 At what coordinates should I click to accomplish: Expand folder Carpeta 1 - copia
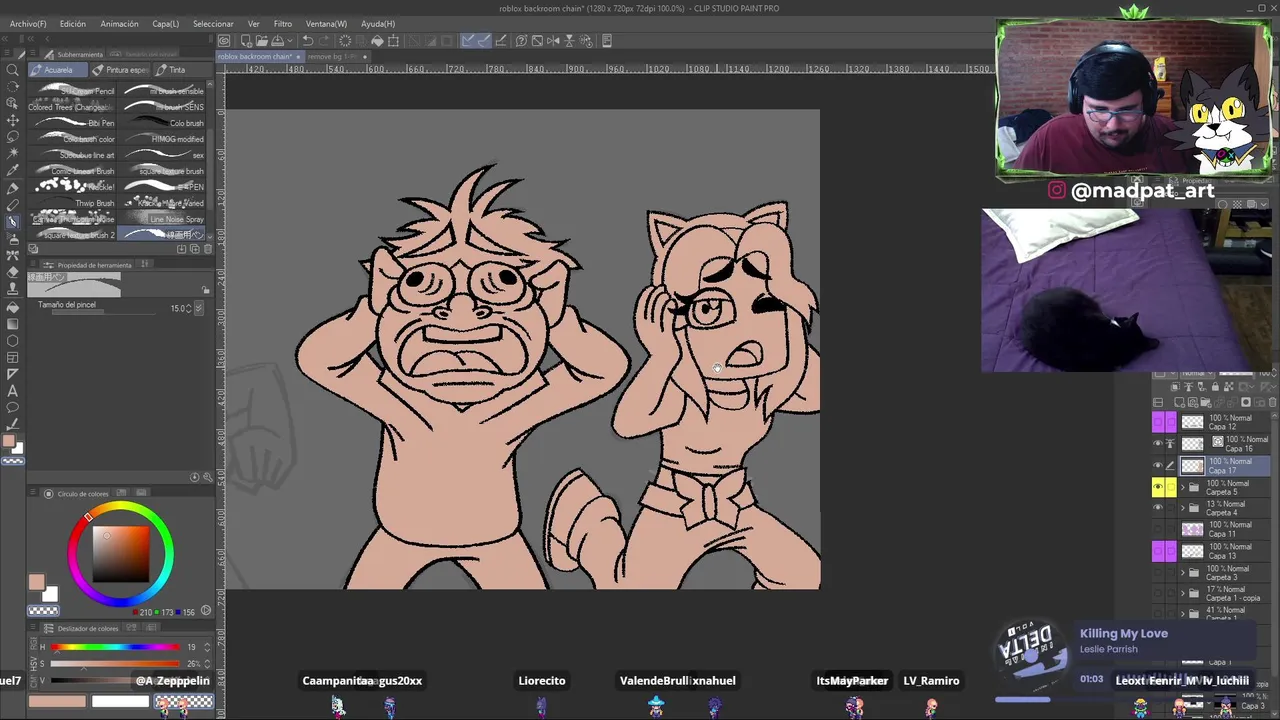click(1182, 593)
